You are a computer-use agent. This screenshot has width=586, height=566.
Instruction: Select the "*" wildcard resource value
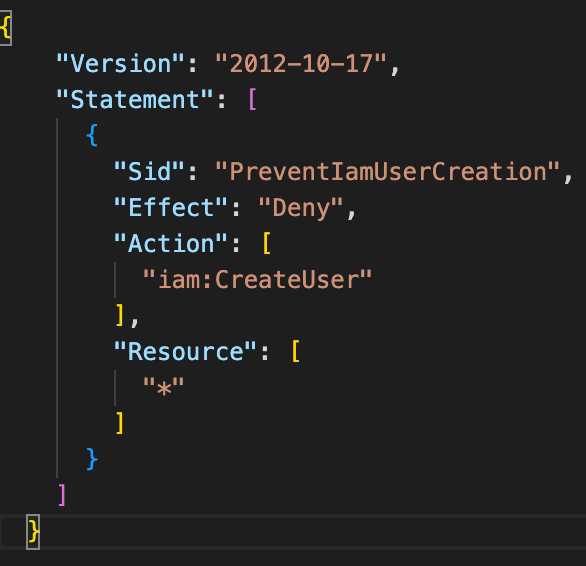coord(164,387)
